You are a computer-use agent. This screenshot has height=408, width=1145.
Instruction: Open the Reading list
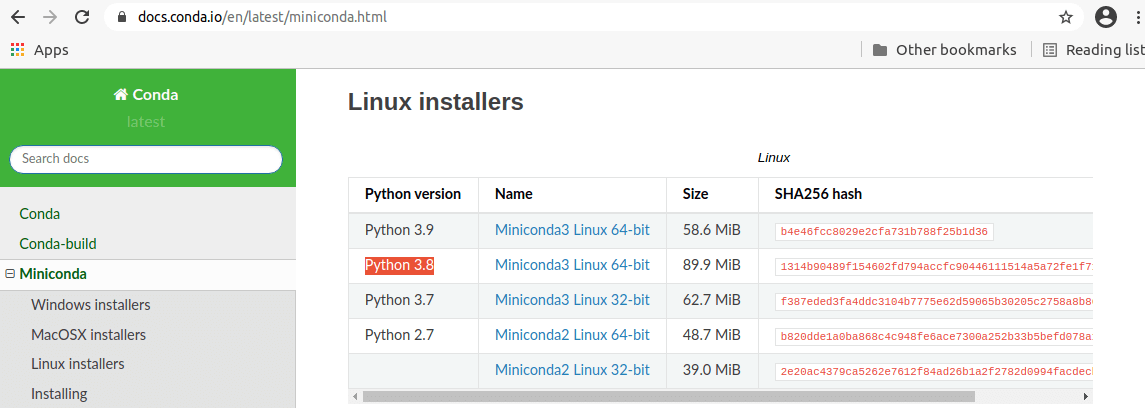point(1093,50)
